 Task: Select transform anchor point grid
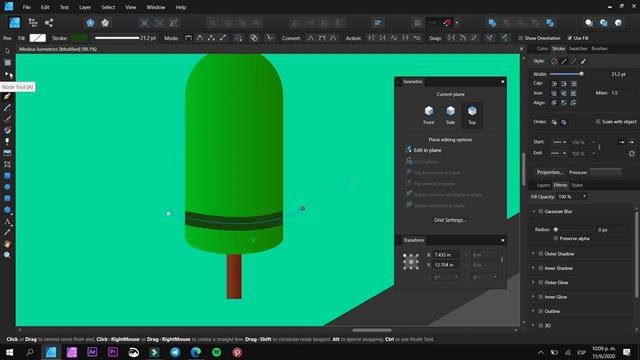pos(411,262)
